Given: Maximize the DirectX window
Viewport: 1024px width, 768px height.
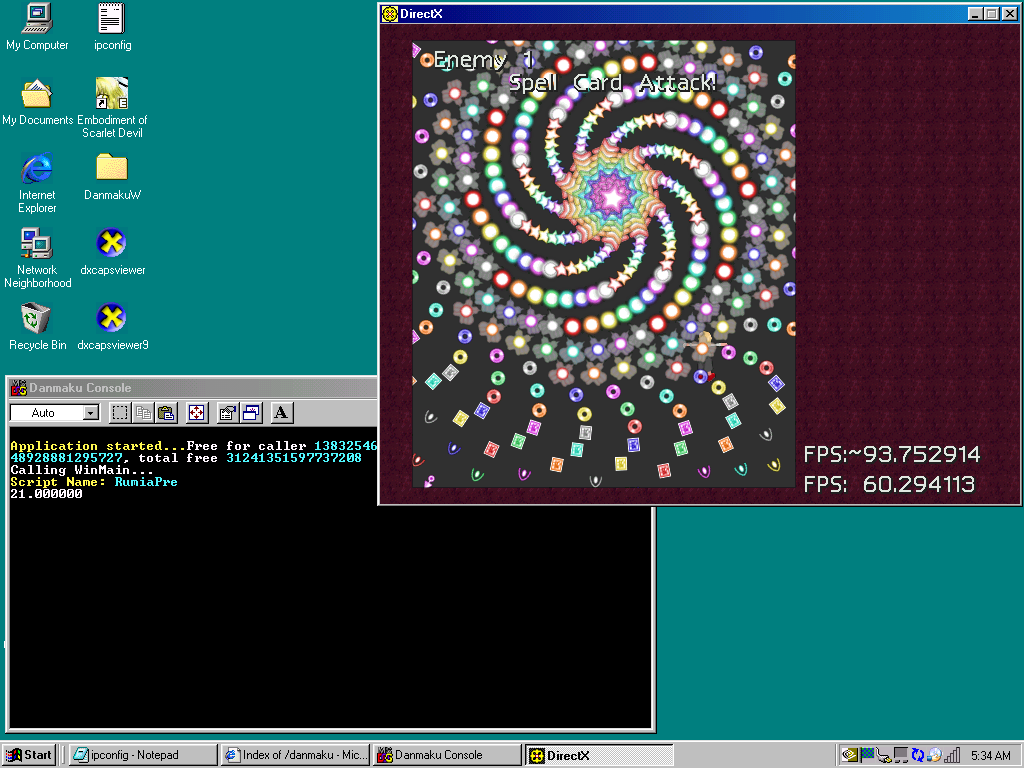Looking at the screenshot, I should click(992, 14).
